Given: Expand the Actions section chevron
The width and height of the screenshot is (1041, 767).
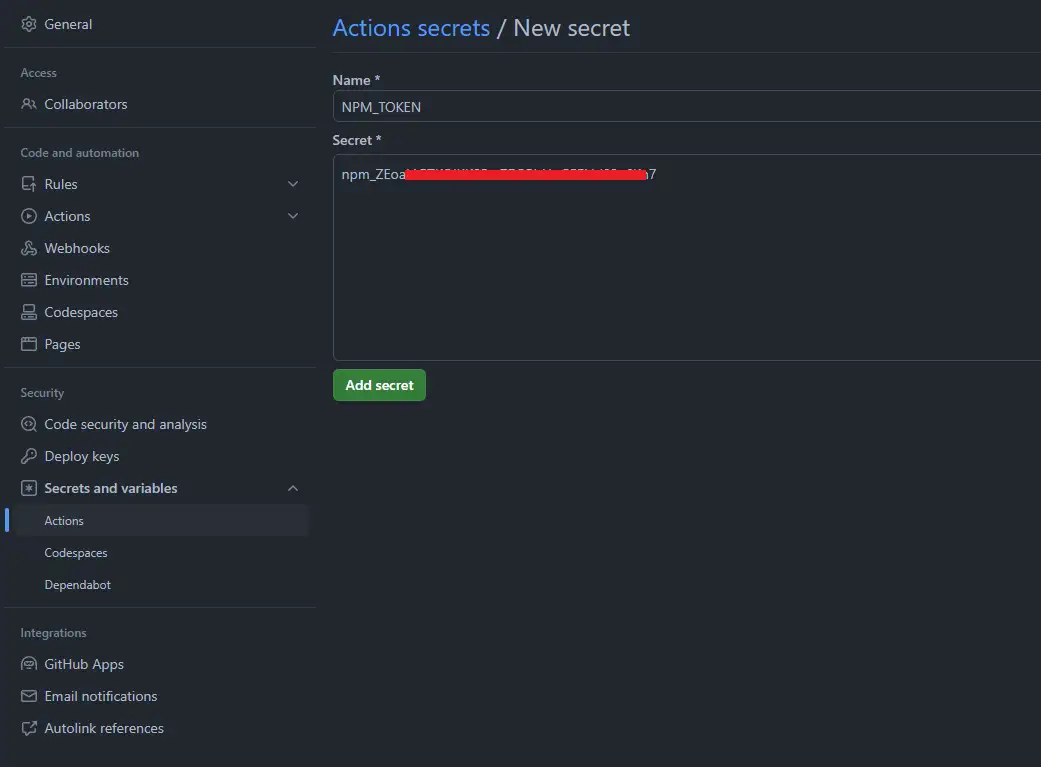Looking at the screenshot, I should pyautogui.click(x=293, y=216).
